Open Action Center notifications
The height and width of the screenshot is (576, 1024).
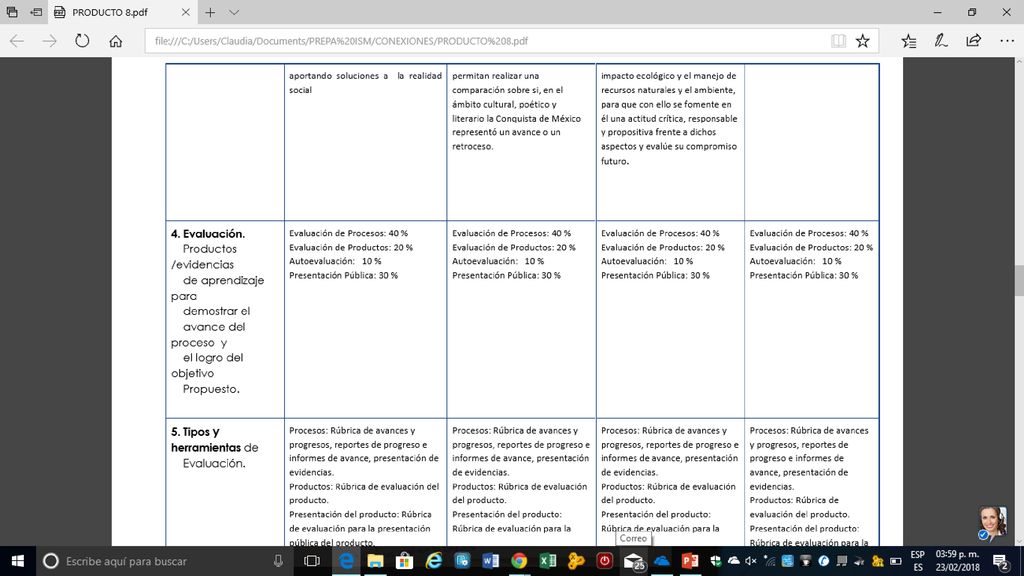click(1000, 561)
